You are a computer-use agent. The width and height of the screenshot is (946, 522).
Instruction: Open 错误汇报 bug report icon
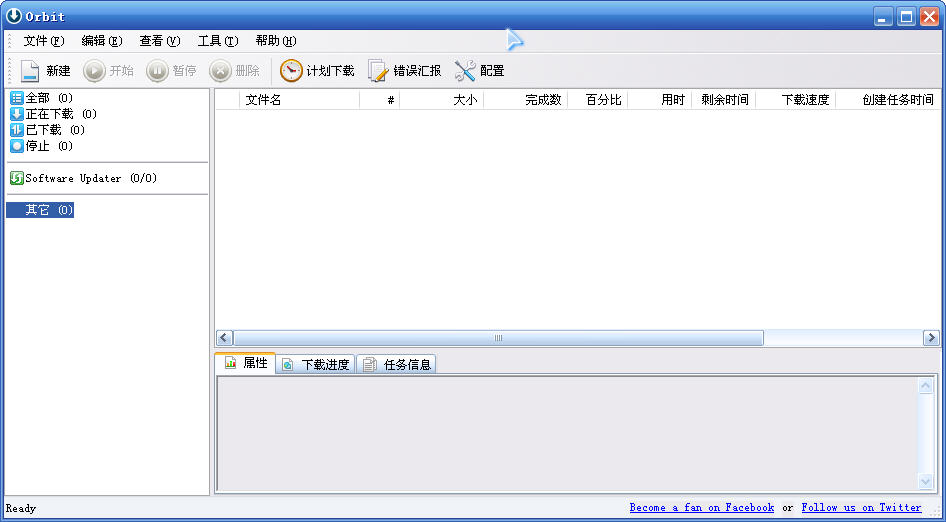(x=378, y=71)
